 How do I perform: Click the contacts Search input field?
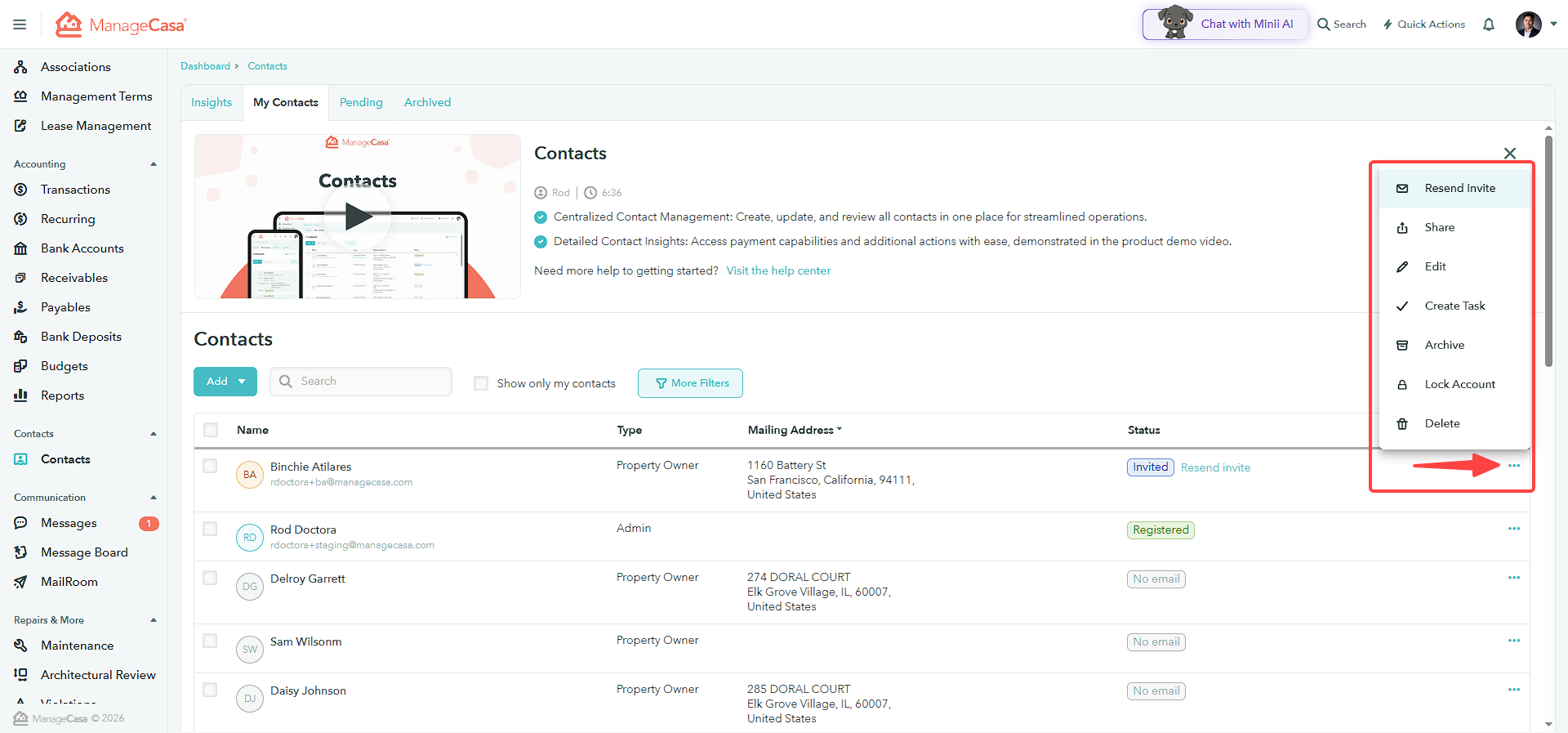coord(361,382)
